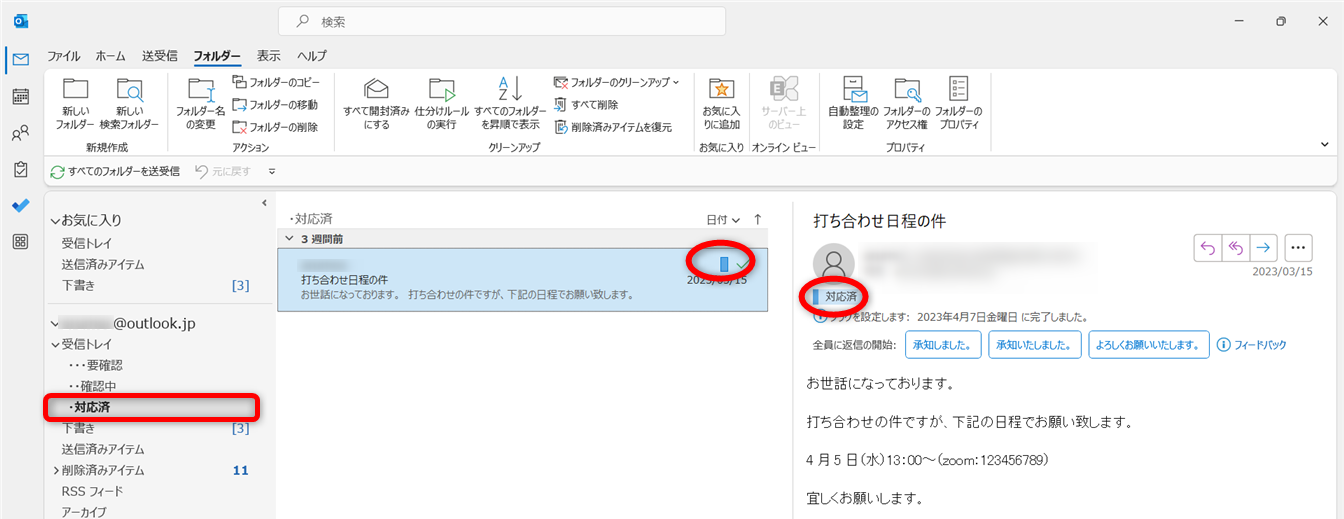Toggle completed flag on the selected email

743,264
